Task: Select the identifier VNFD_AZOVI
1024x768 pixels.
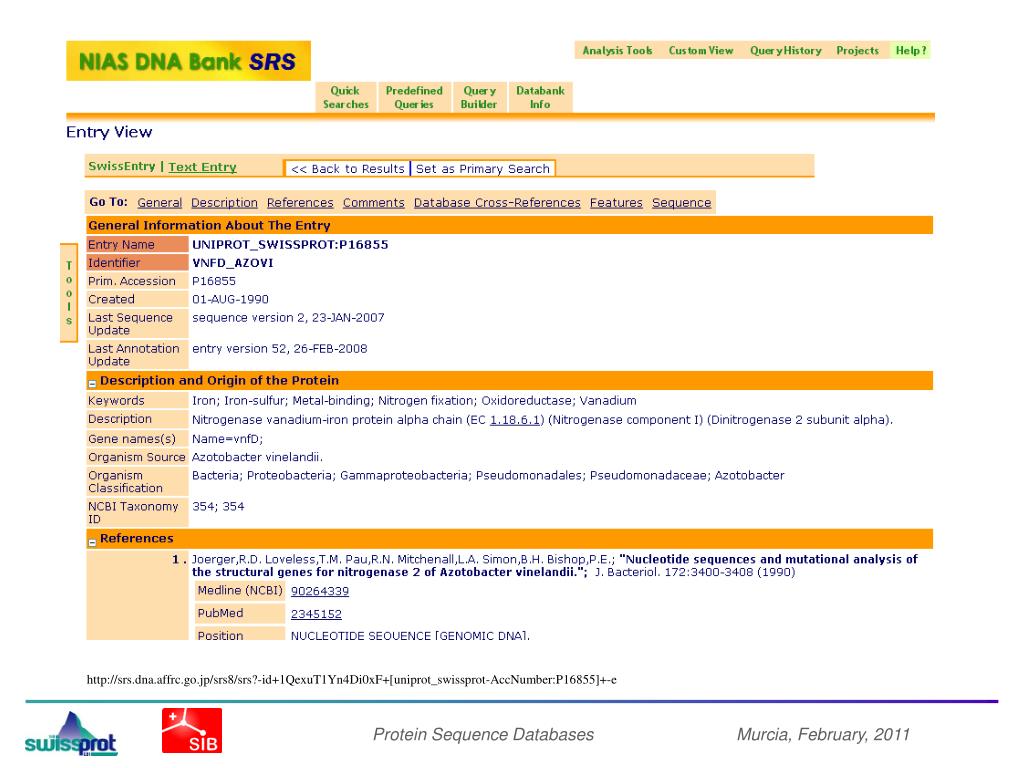Action: (x=232, y=263)
